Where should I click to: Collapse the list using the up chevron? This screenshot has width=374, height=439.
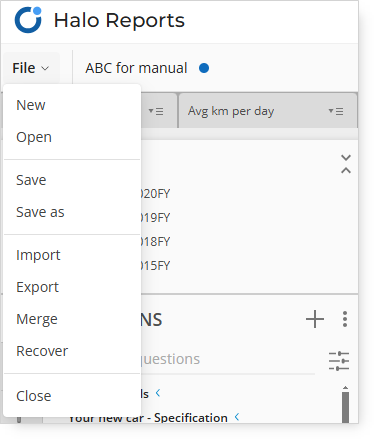346,170
